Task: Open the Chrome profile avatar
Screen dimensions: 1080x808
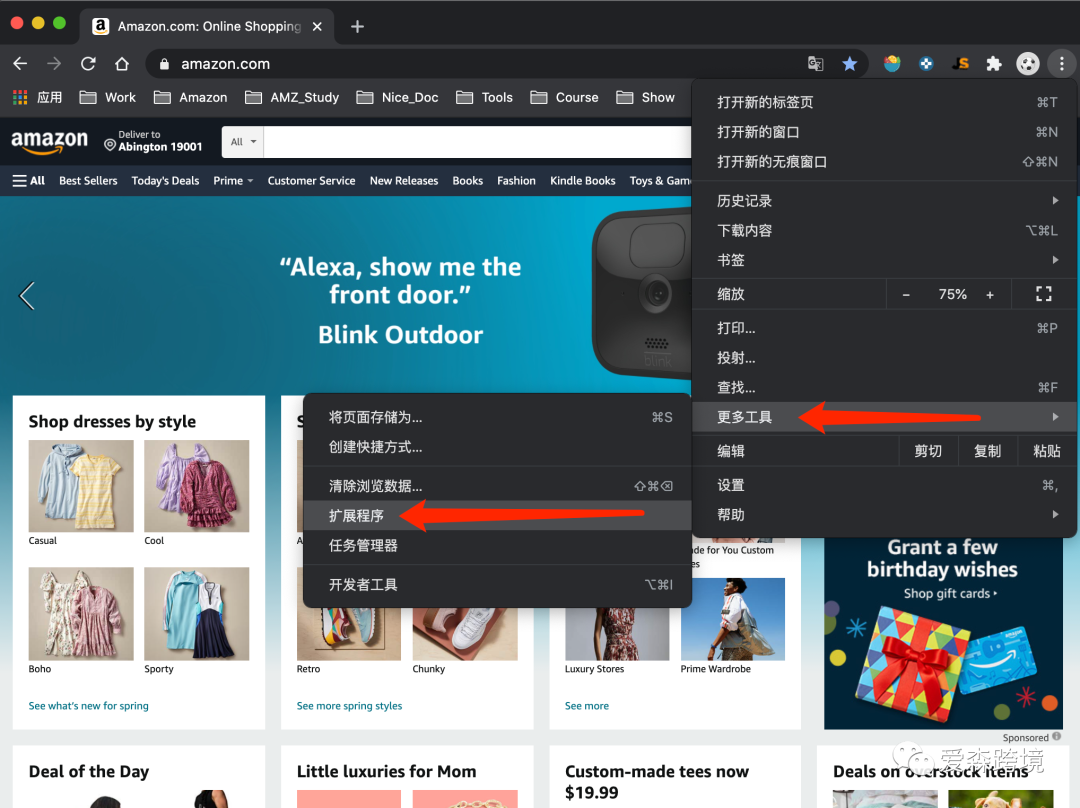Action: tap(1027, 63)
